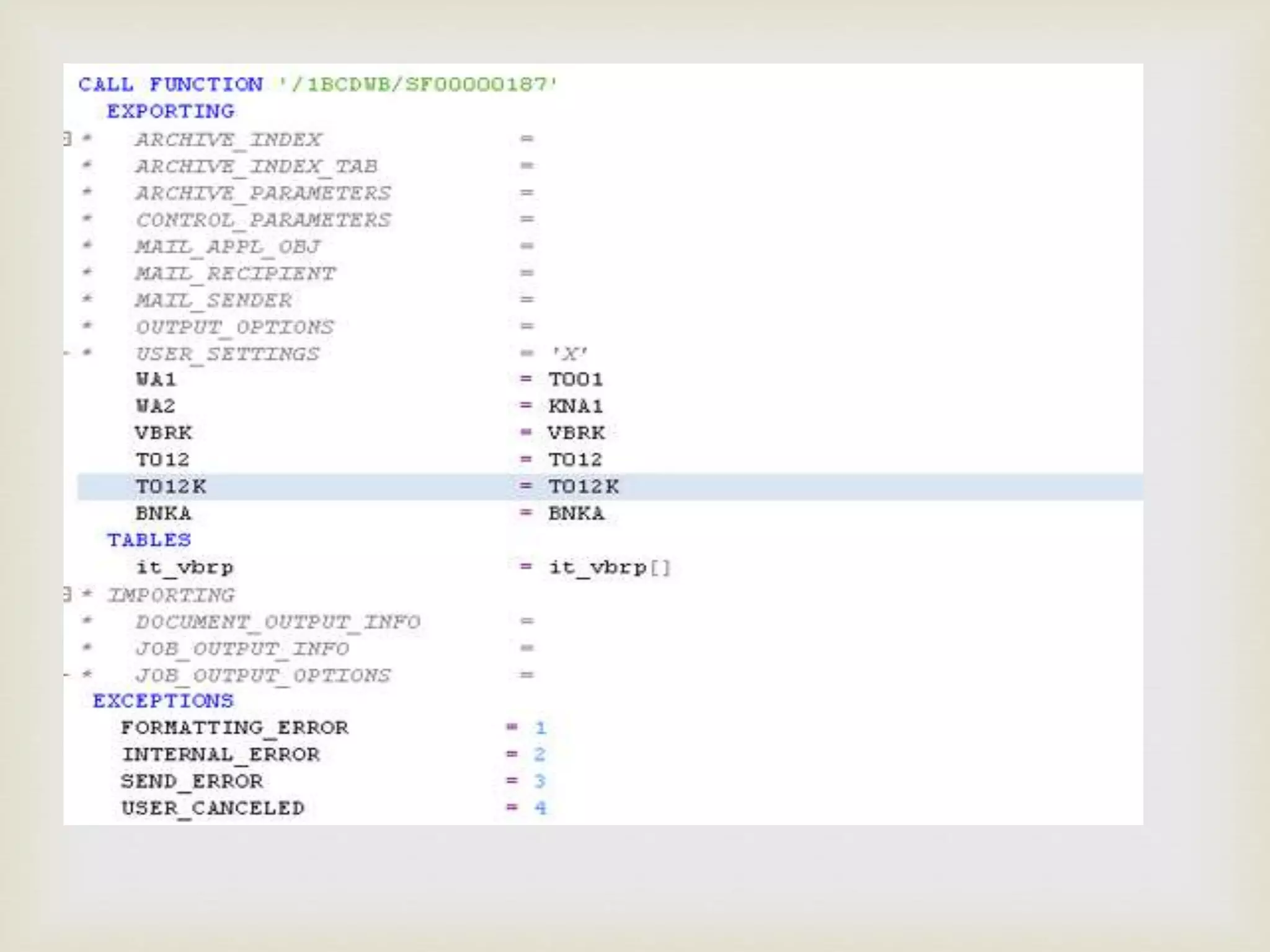Viewport: 1270px width, 952px height.
Task: Click the commented OUTPUT_OPTIONS parameter
Action: point(235,327)
